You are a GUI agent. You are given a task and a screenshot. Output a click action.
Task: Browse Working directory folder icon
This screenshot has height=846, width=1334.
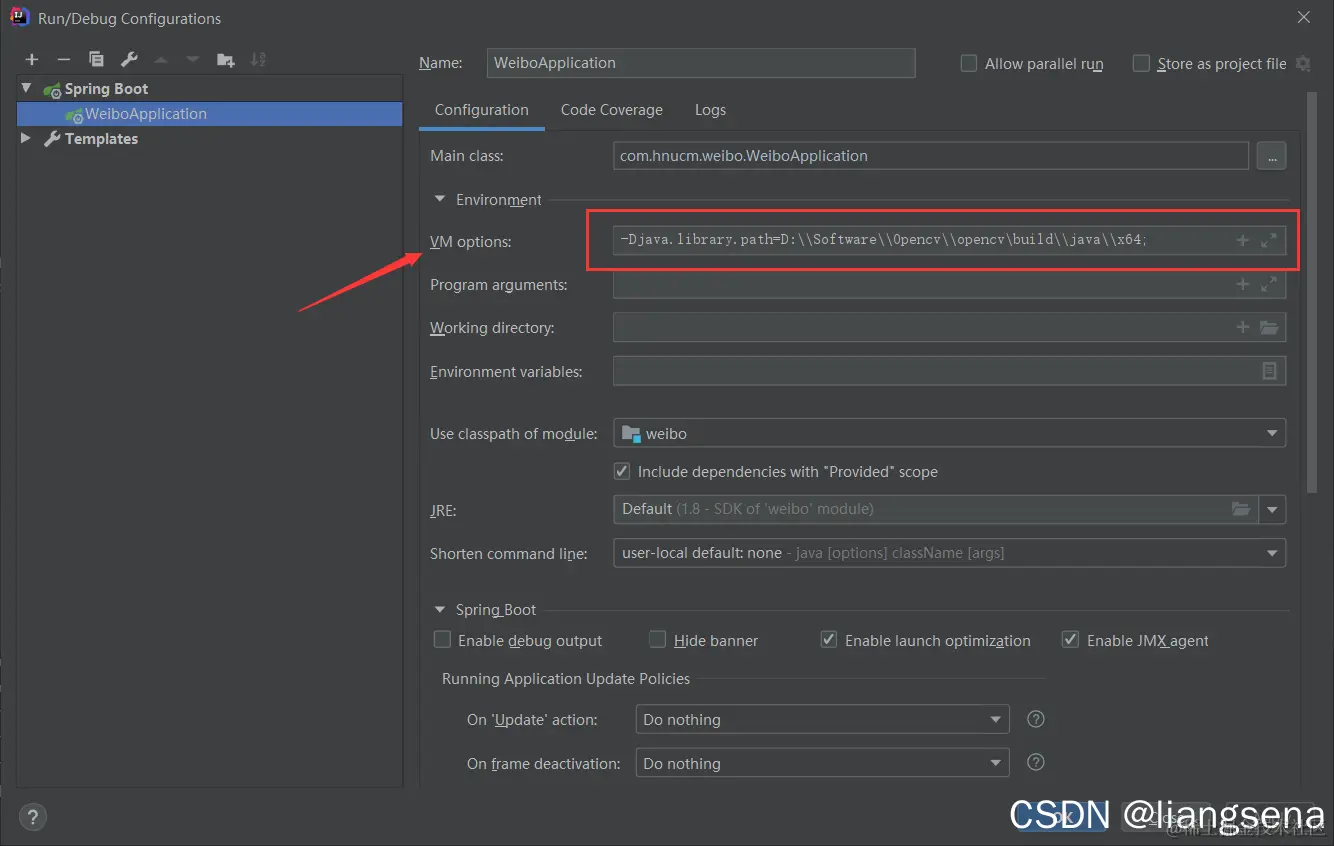coord(1269,327)
